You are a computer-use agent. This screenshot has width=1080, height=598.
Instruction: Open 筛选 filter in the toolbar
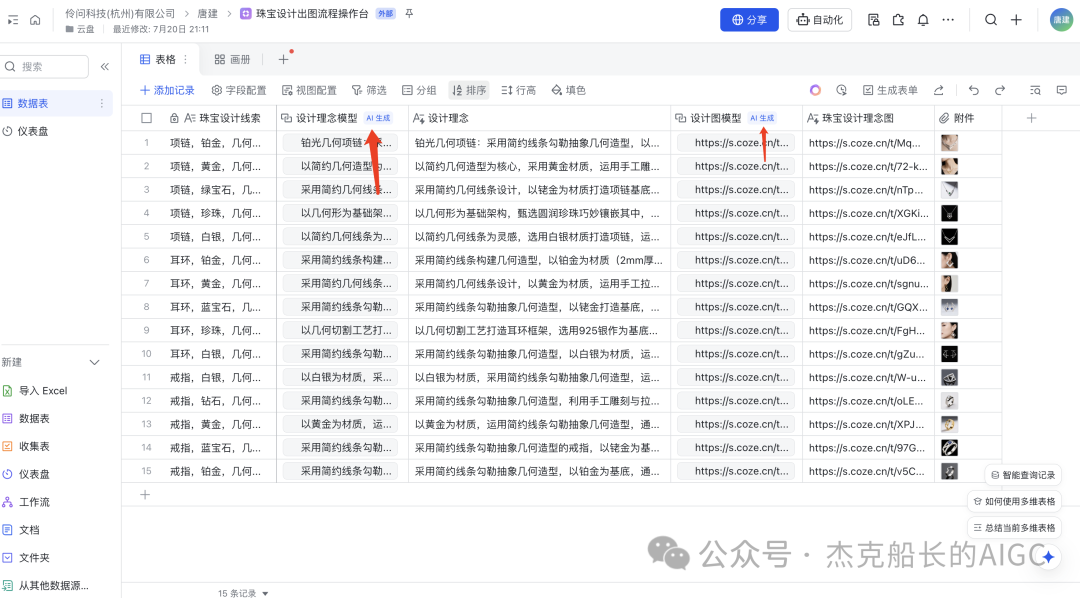pyautogui.click(x=369, y=90)
